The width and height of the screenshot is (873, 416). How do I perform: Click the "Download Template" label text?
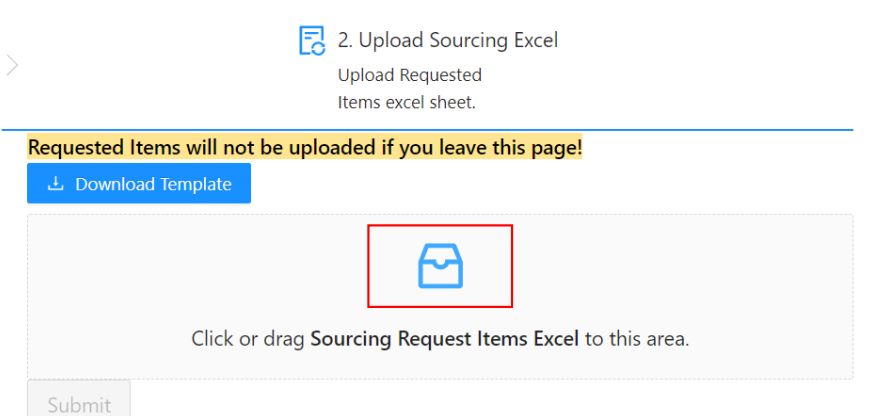[x=153, y=184]
